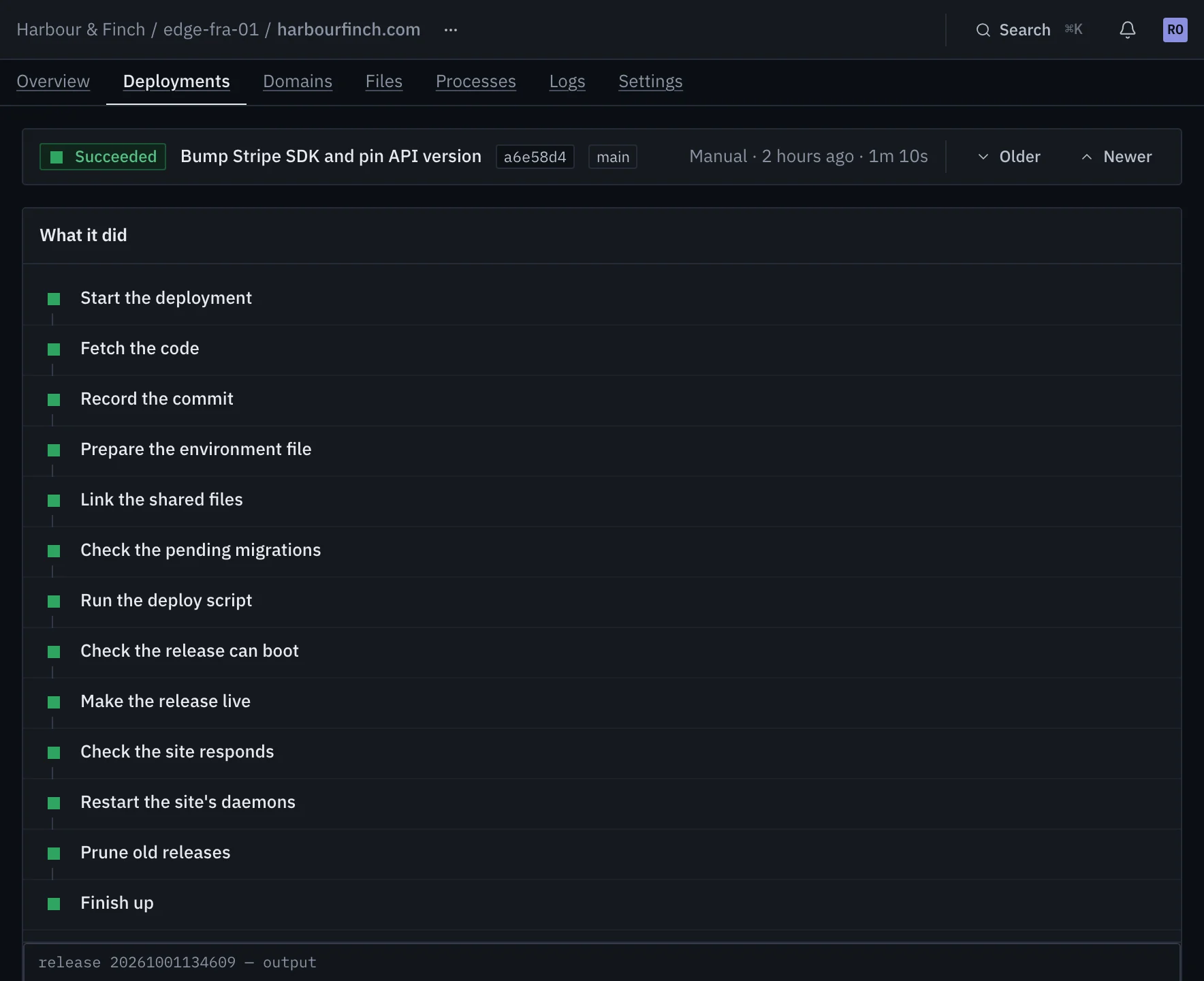Click the harbourfinch.com breadcrumb
Screen dimensions: 1204x981
pyautogui.click(x=349, y=30)
